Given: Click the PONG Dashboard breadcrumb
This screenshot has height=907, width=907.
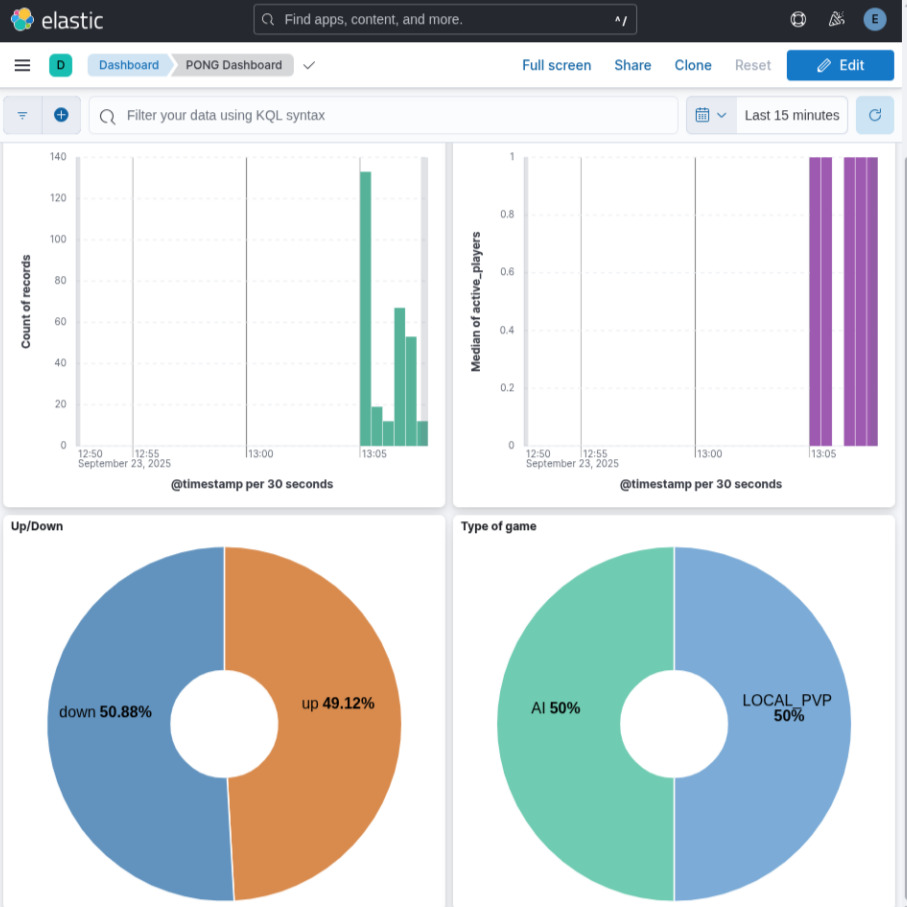Looking at the screenshot, I should click(x=234, y=65).
